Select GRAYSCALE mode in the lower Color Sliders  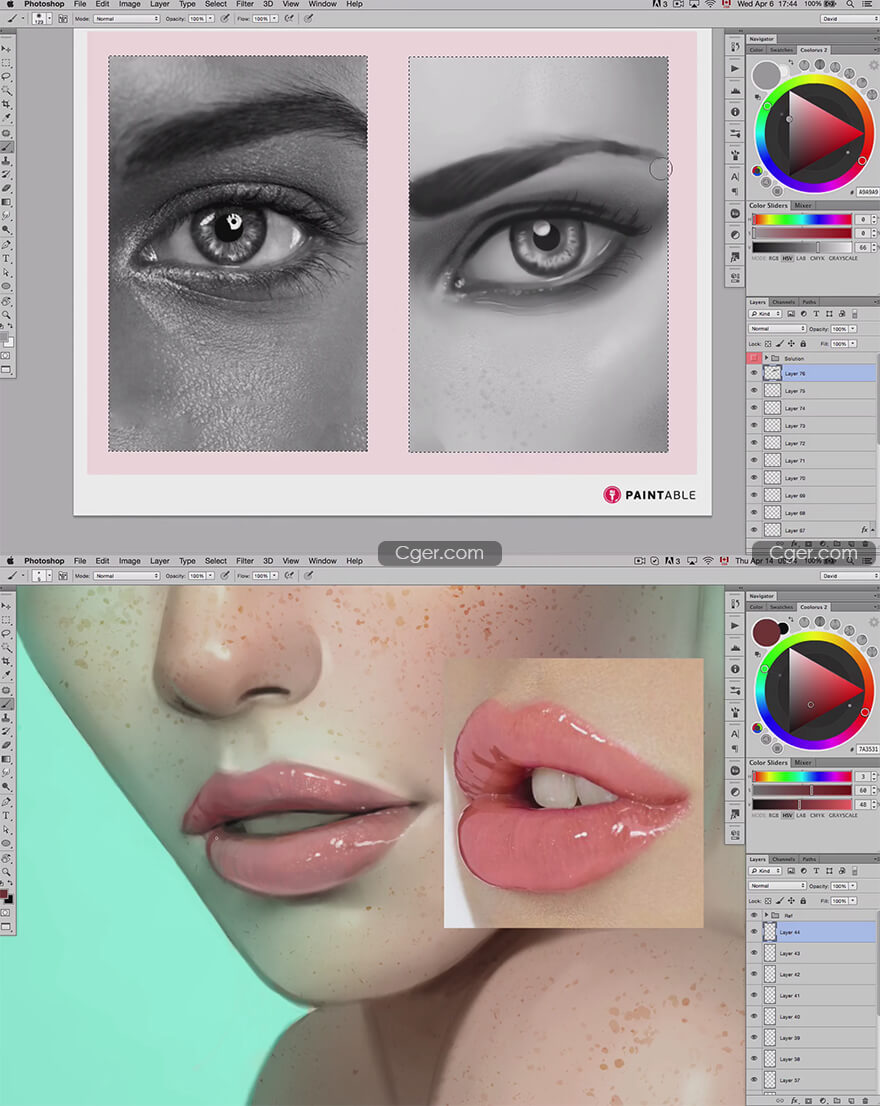(x=843, y=815)
